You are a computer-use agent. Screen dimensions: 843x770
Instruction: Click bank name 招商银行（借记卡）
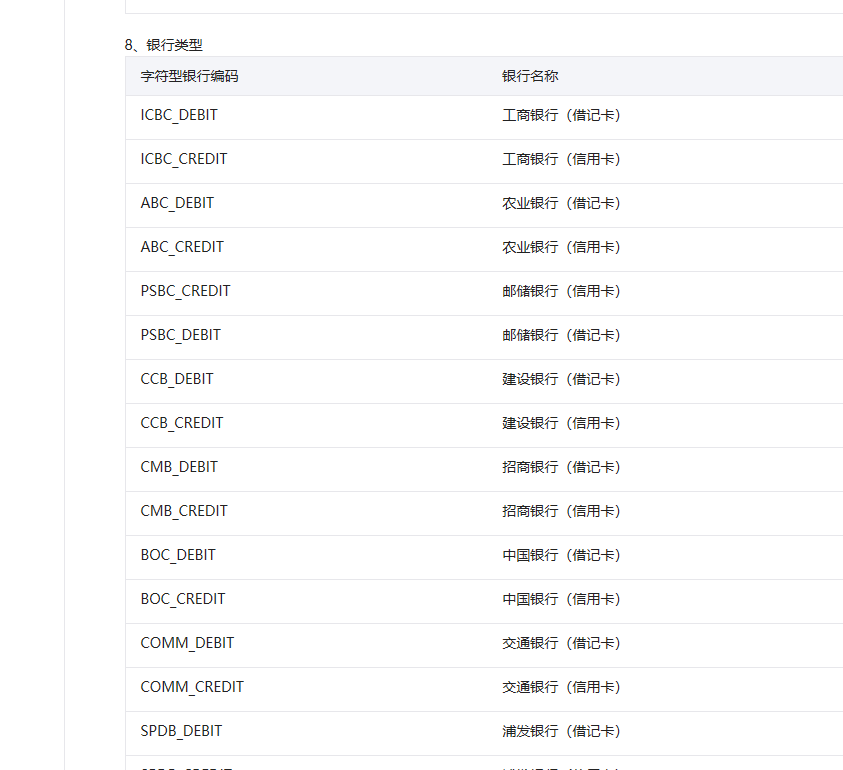pyautogui.click(x=562, y=468)
